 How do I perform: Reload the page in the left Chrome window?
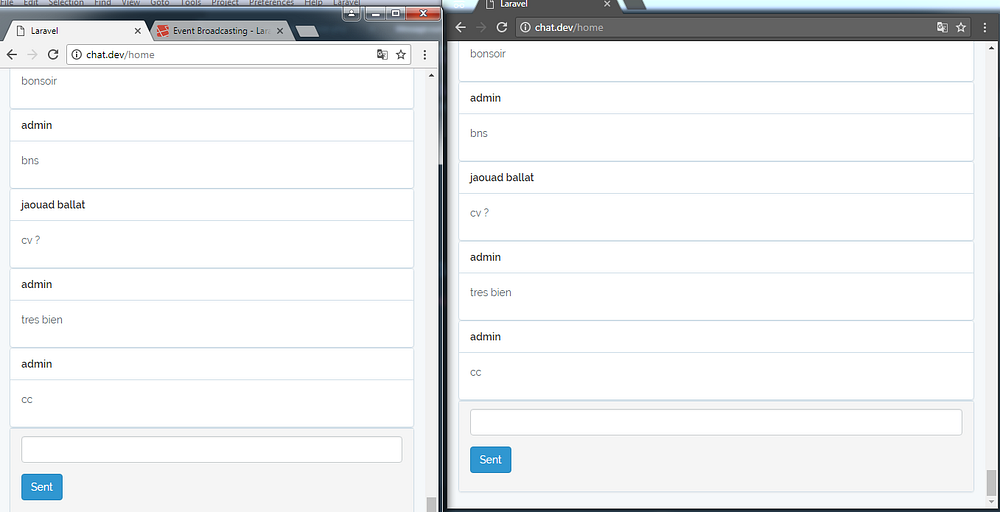[x=53, y=55]
